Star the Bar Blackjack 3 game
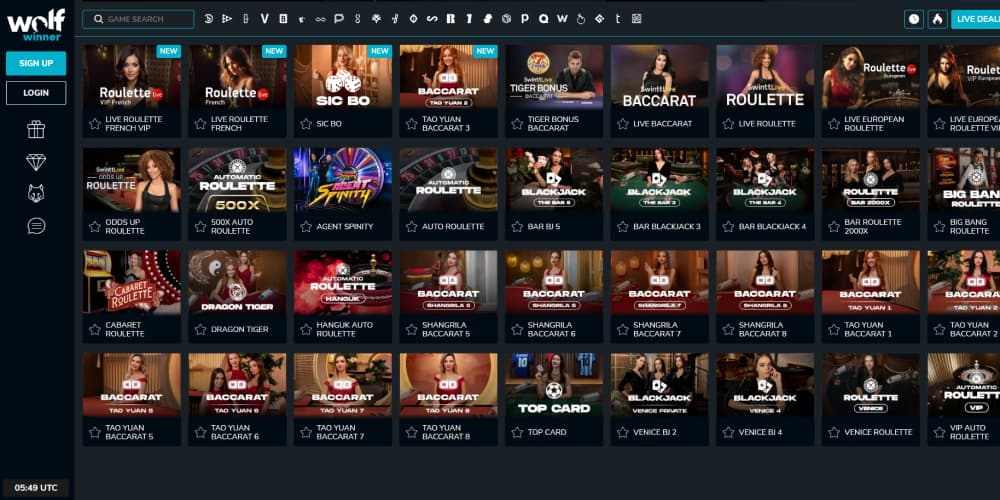 (622, 226)
